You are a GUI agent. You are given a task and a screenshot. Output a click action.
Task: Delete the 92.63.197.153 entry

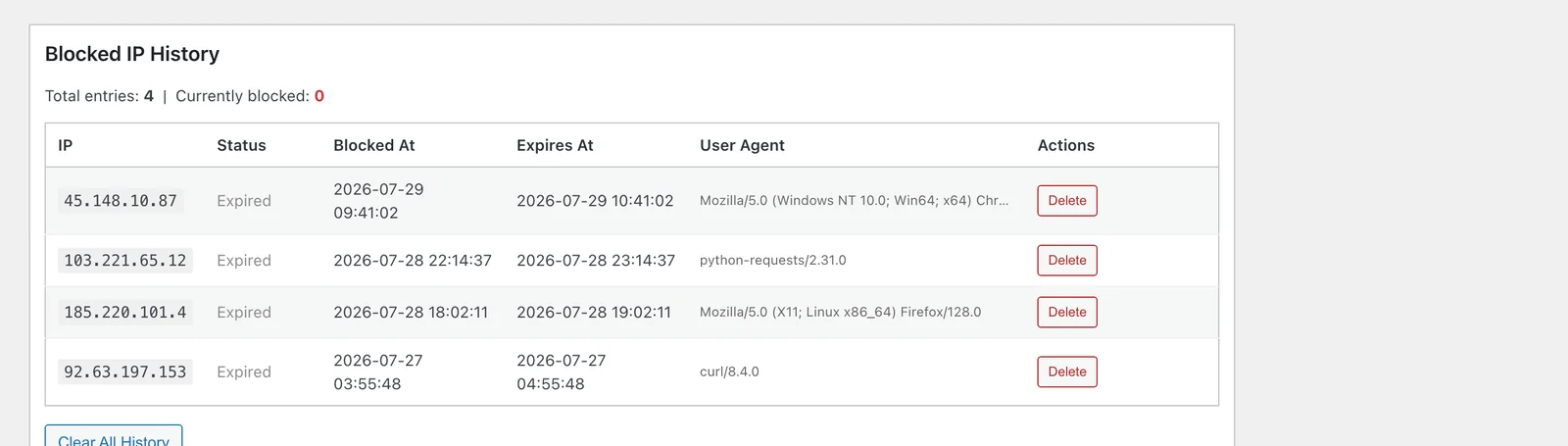[x=1067, y=372]
